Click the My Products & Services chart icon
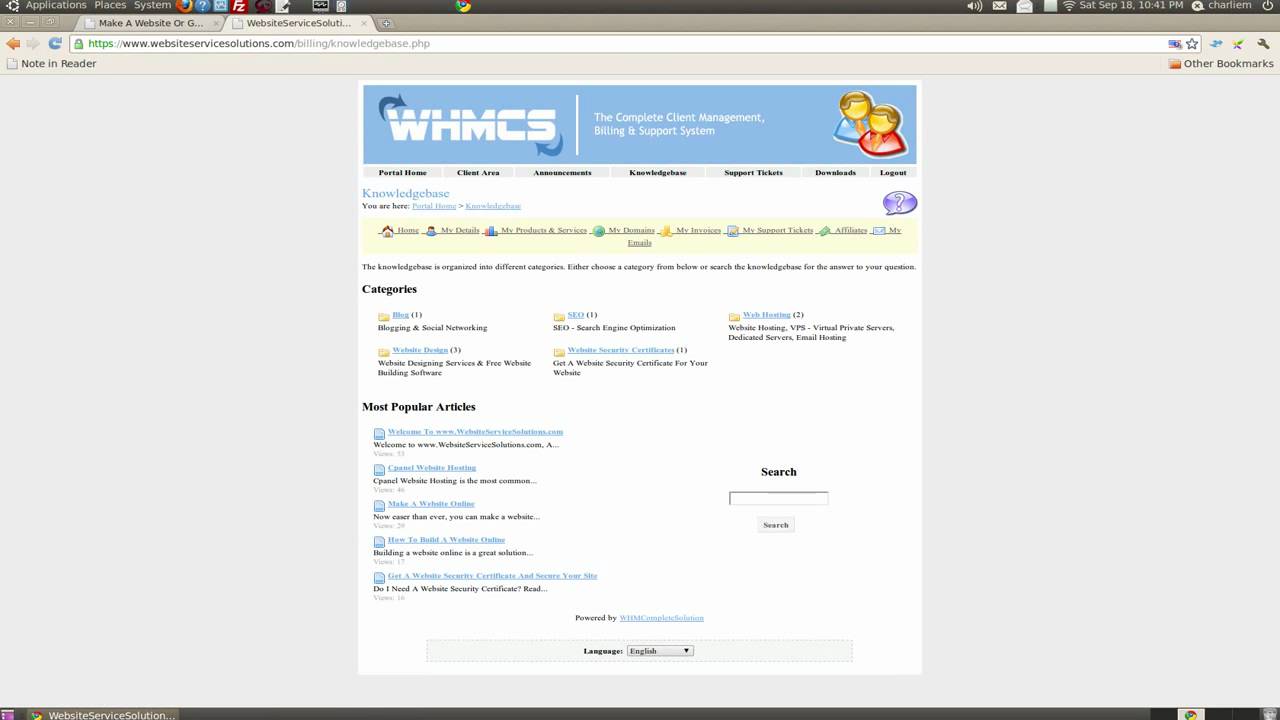Image resolution: width=1280 pixels, height=720 pixels. pos(491,231)
